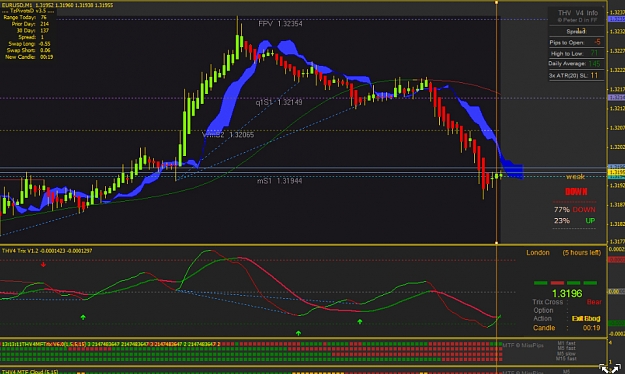Click the top handle of the vertical line
625x374 pixels.
[x=496, y=2]
